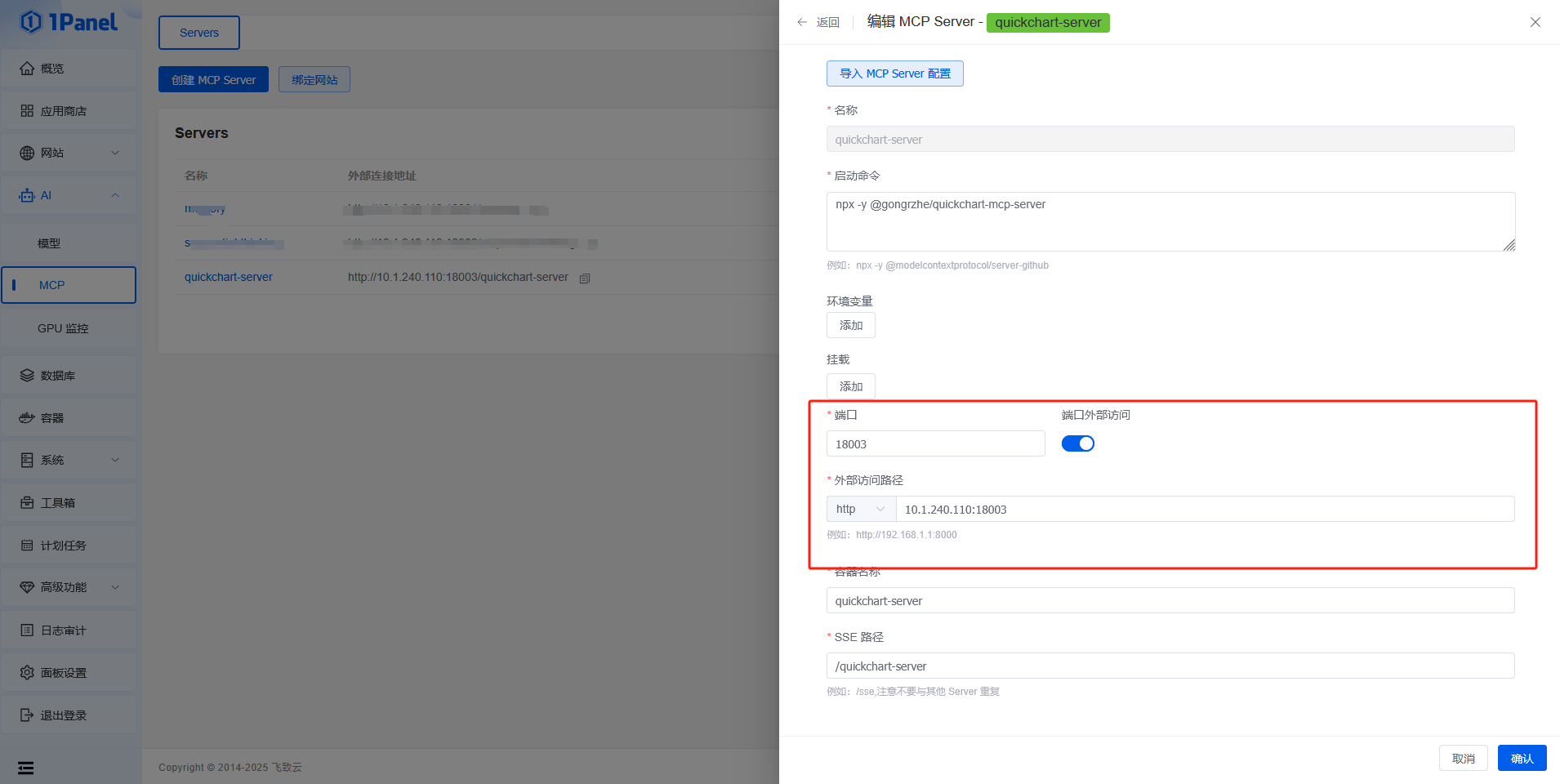Select MCP sidebar item
The height and width of the screenshot is (784, 1560).
click(x=69, y=285)
